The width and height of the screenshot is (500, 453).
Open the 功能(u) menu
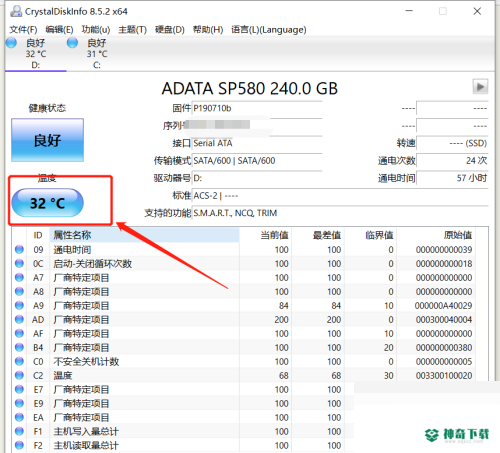[x=96, y=30]
